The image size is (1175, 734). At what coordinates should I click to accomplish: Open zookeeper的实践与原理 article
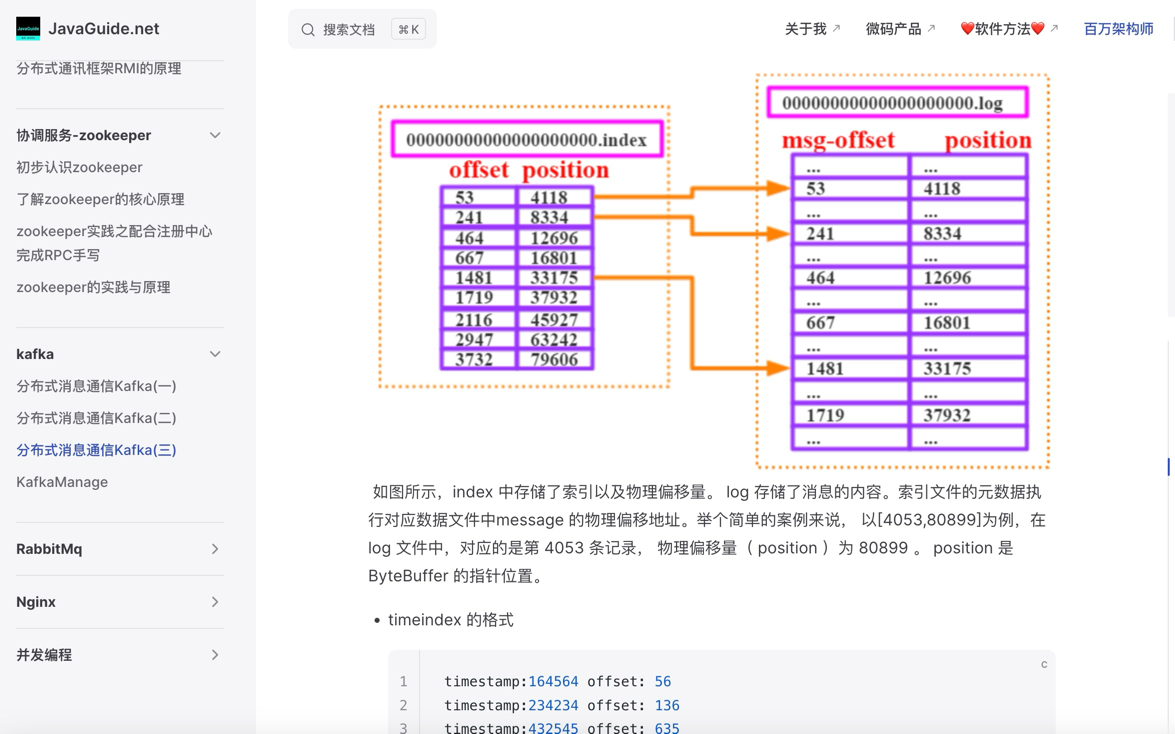pyautogui.click(x=94, y=287)
